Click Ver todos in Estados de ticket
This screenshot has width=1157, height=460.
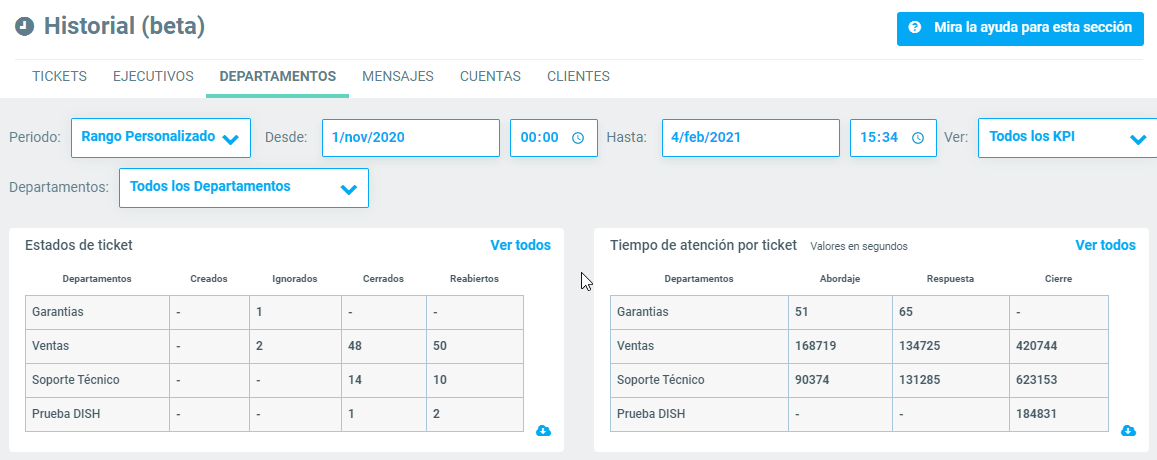(520, 245)
